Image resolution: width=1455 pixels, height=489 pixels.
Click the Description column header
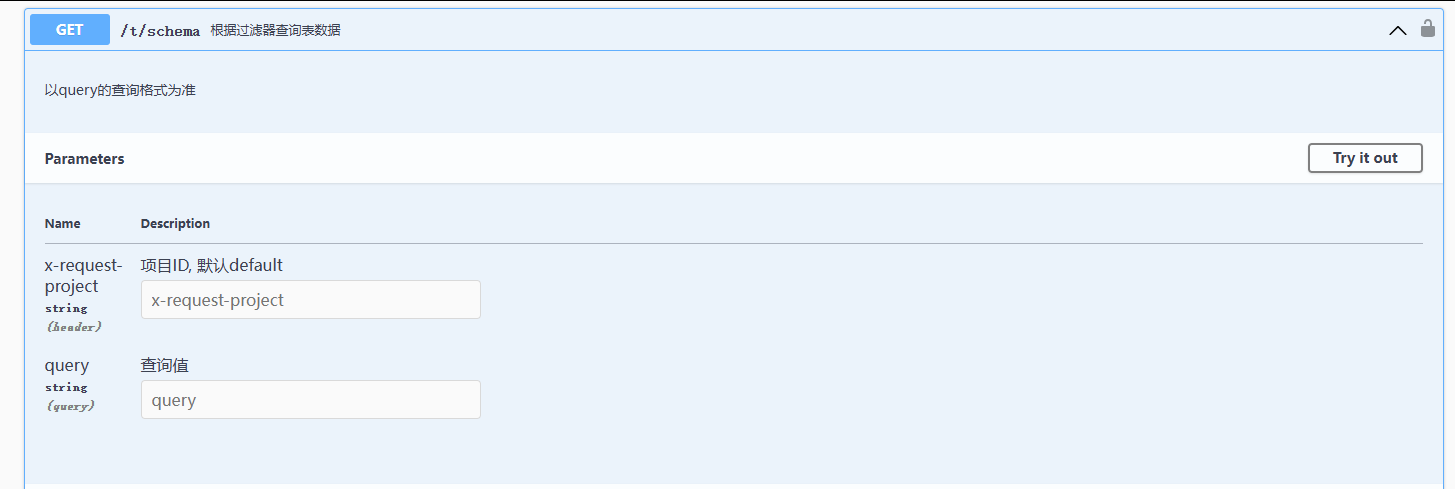[175, 223]
